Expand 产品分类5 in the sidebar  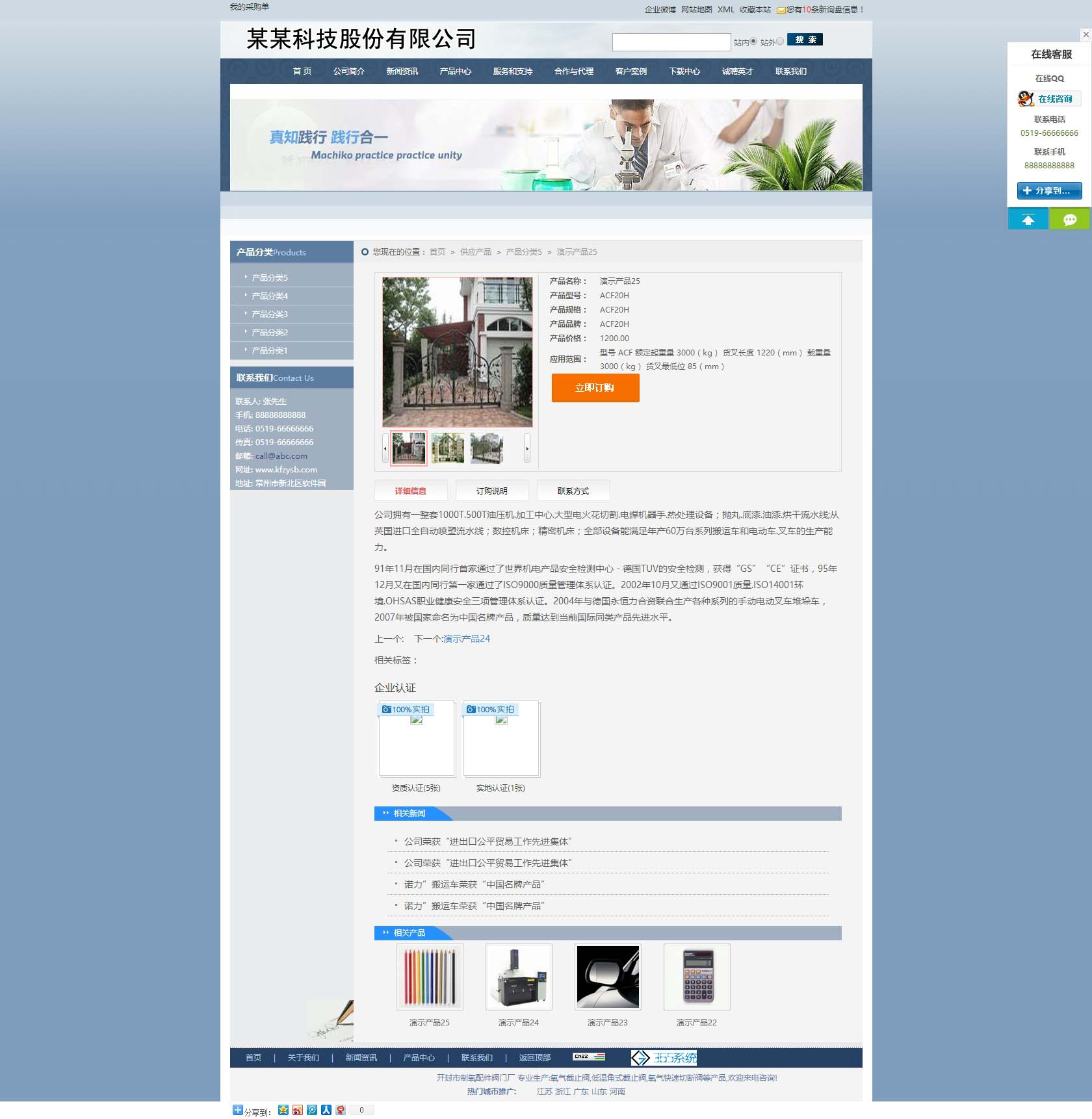[270, 277]
